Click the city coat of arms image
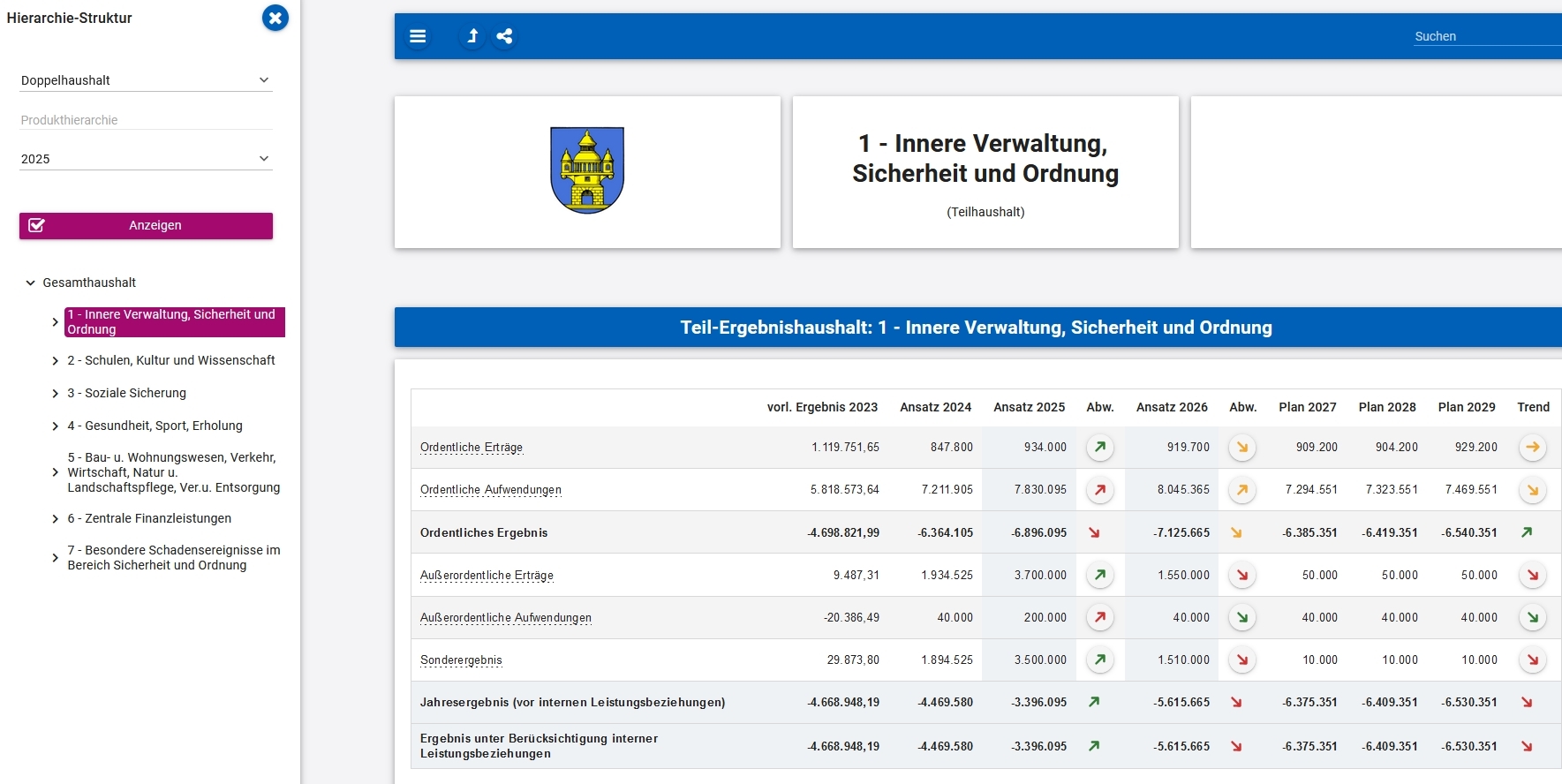Viewport: 1562px width, 784px height. (587, 170)
